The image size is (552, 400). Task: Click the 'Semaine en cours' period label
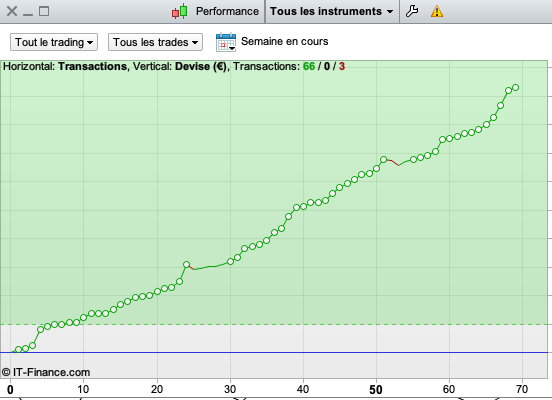point(284,42)
